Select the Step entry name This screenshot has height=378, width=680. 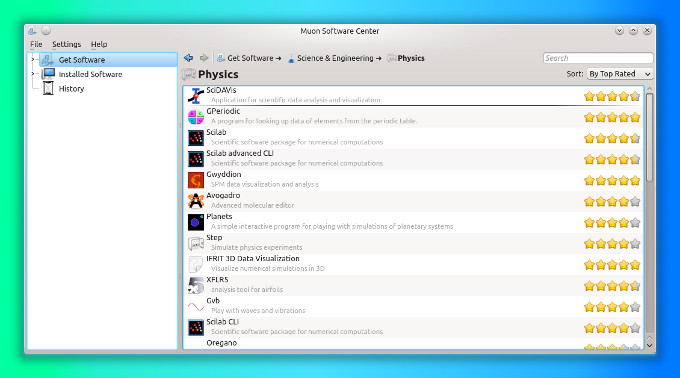click(x=214, y=238)
